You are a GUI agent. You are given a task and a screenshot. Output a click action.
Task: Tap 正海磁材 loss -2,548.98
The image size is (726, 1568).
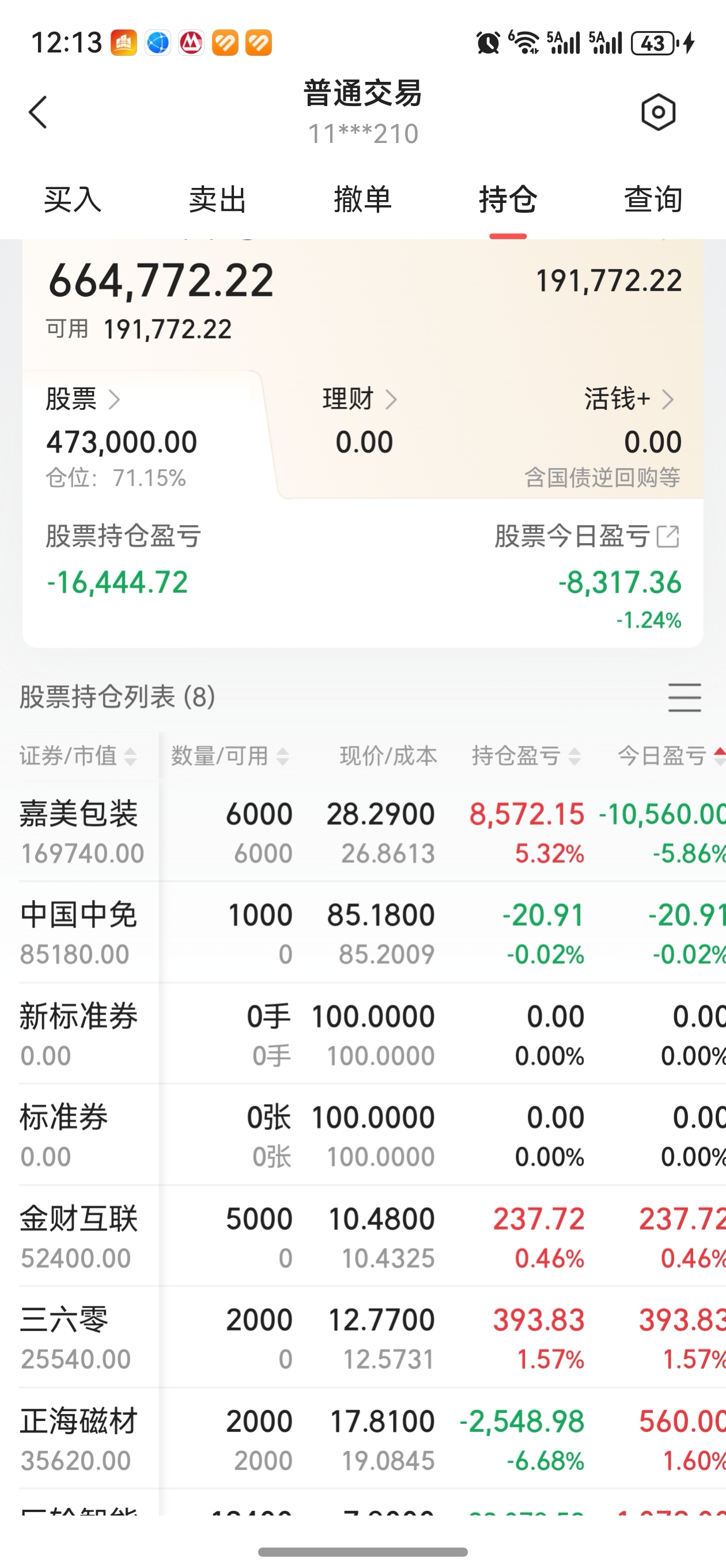pyautogui.click(x=522, y=1422)
